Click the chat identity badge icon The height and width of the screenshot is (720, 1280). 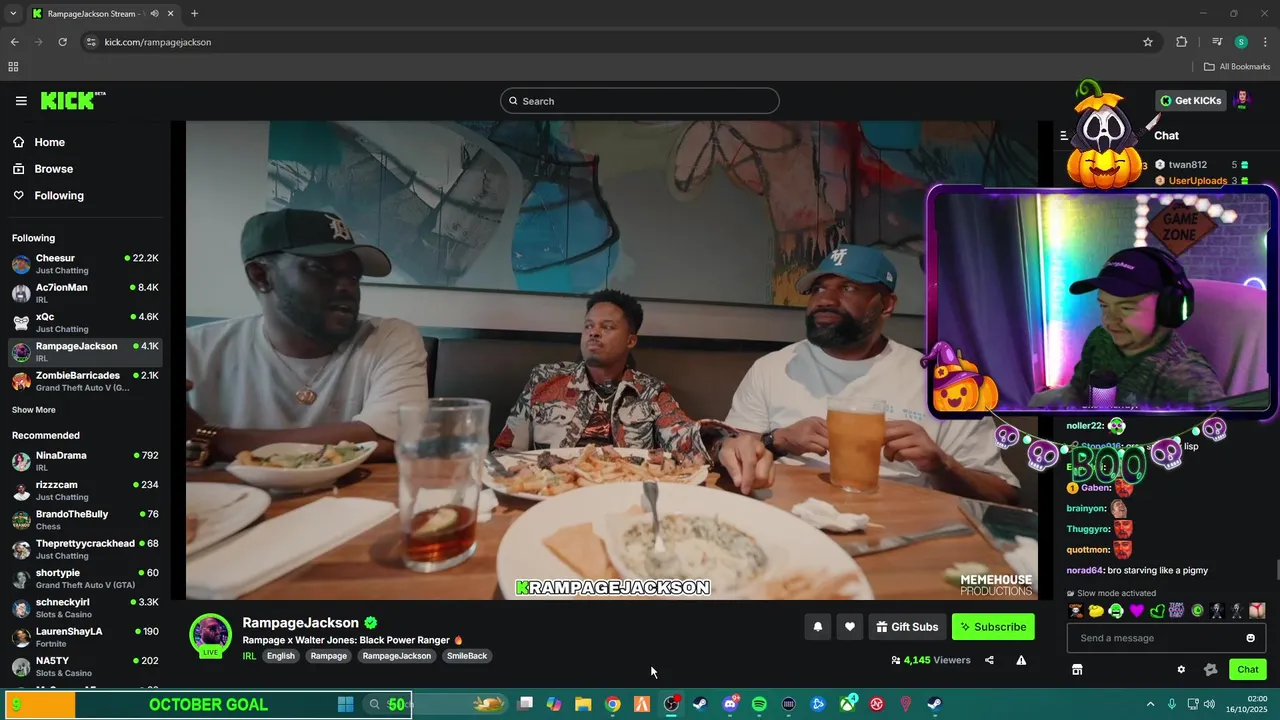click(1210, 670)
